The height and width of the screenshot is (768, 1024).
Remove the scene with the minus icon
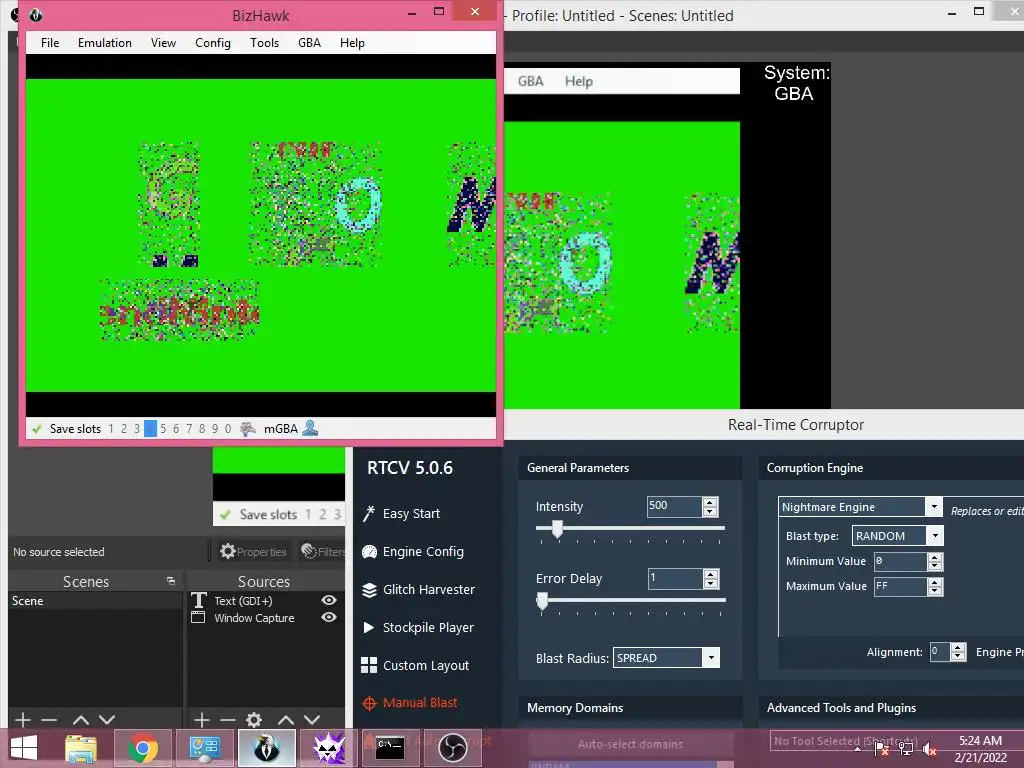[x=49, y=720]
